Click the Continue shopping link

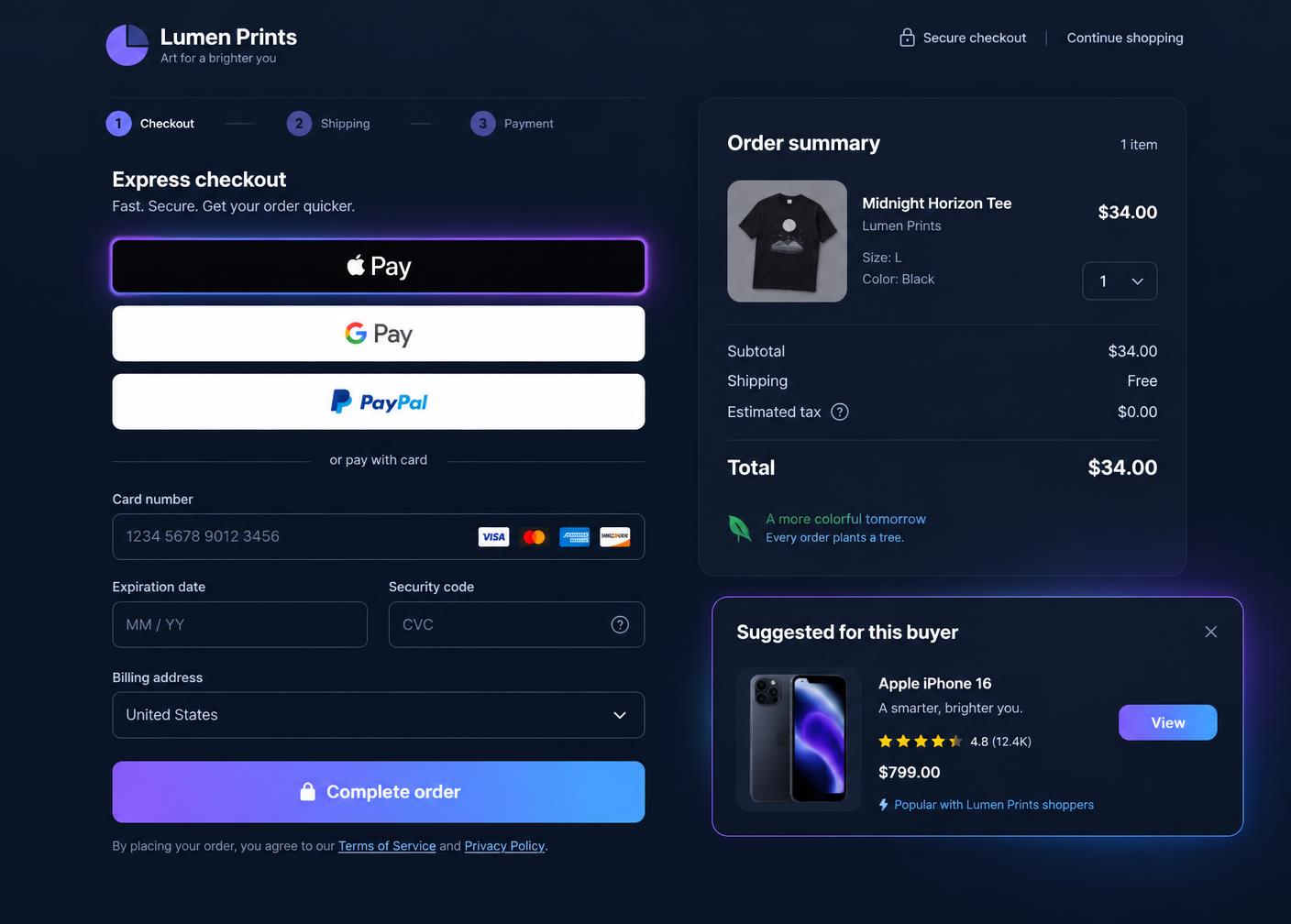[x=1125, y=38]
